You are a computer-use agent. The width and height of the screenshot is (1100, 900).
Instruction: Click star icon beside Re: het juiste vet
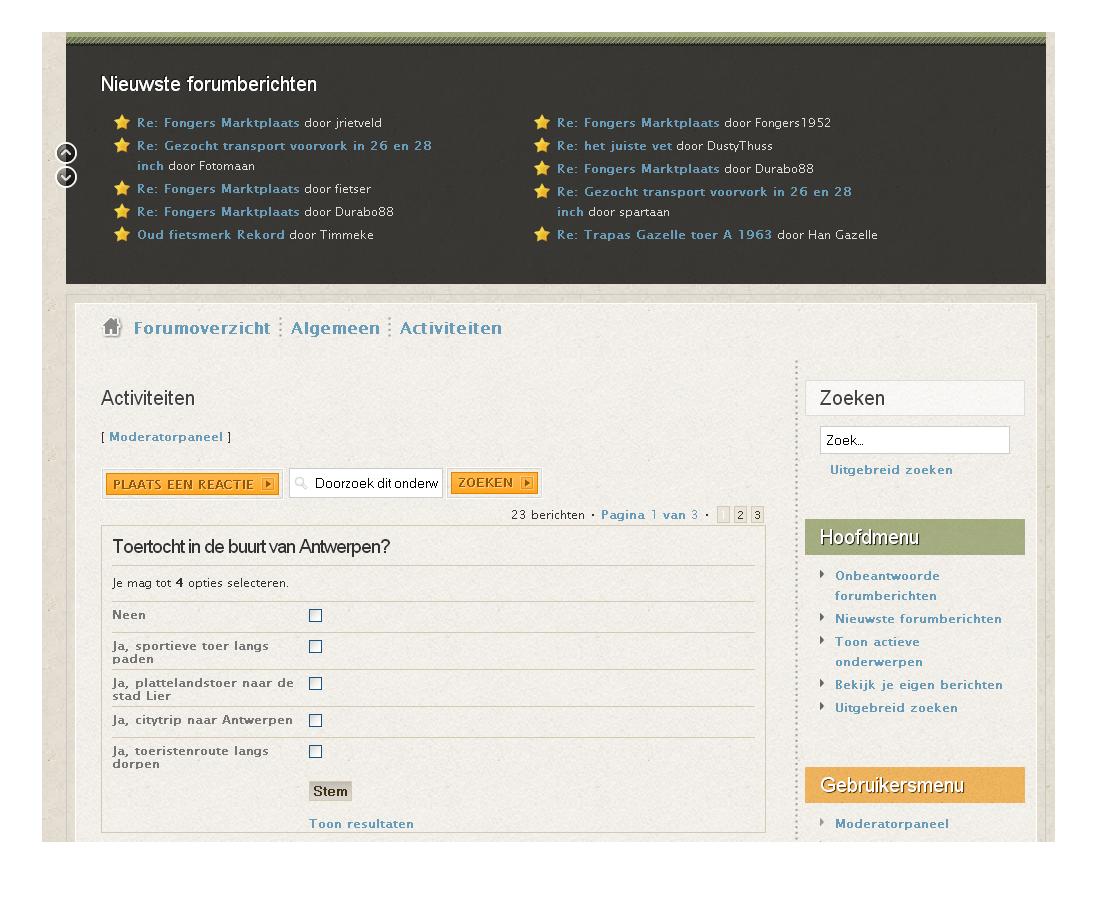click(x=542, y=146)
